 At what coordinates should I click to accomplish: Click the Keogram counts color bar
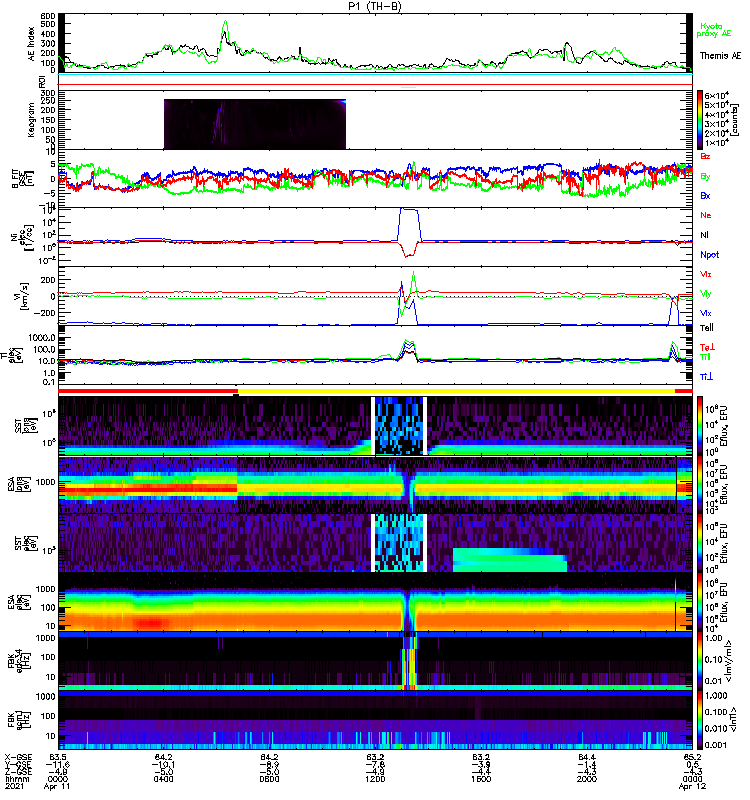tap(700, 120)
